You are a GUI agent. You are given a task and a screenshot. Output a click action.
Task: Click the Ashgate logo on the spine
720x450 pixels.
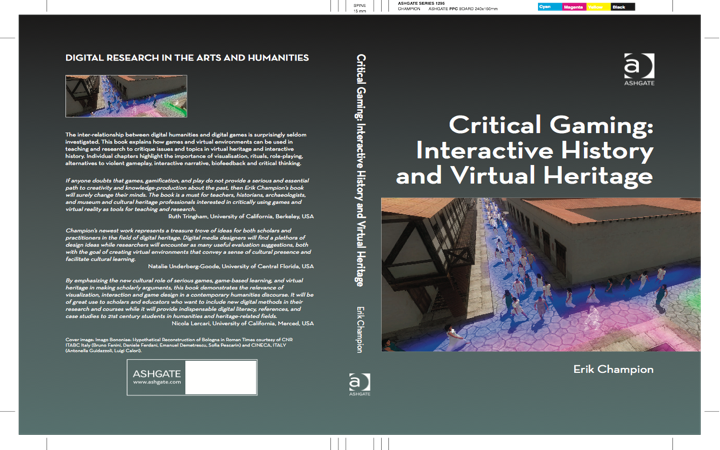pos(360,385)
